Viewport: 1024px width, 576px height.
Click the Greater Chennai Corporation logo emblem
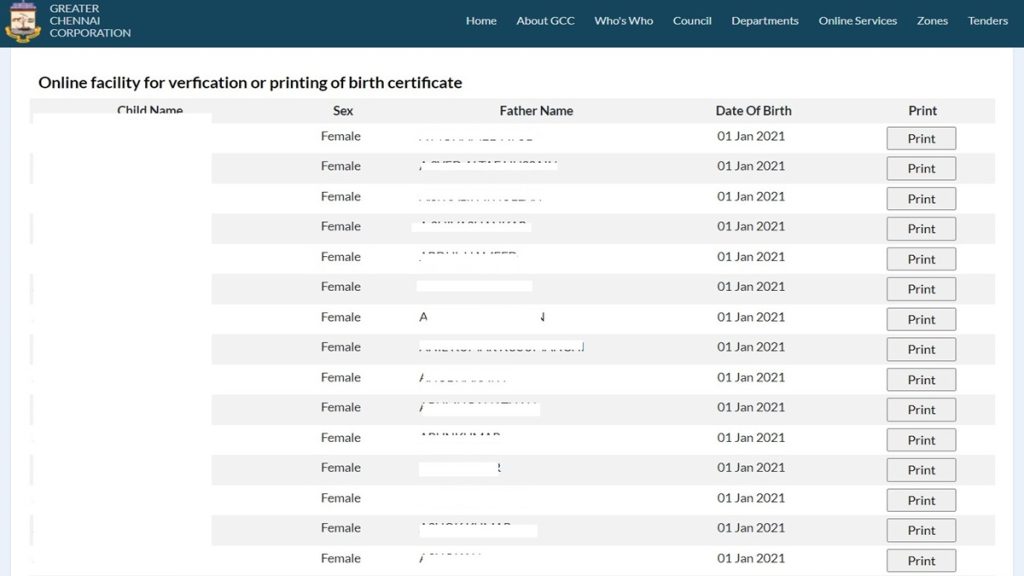pos(22,22)
